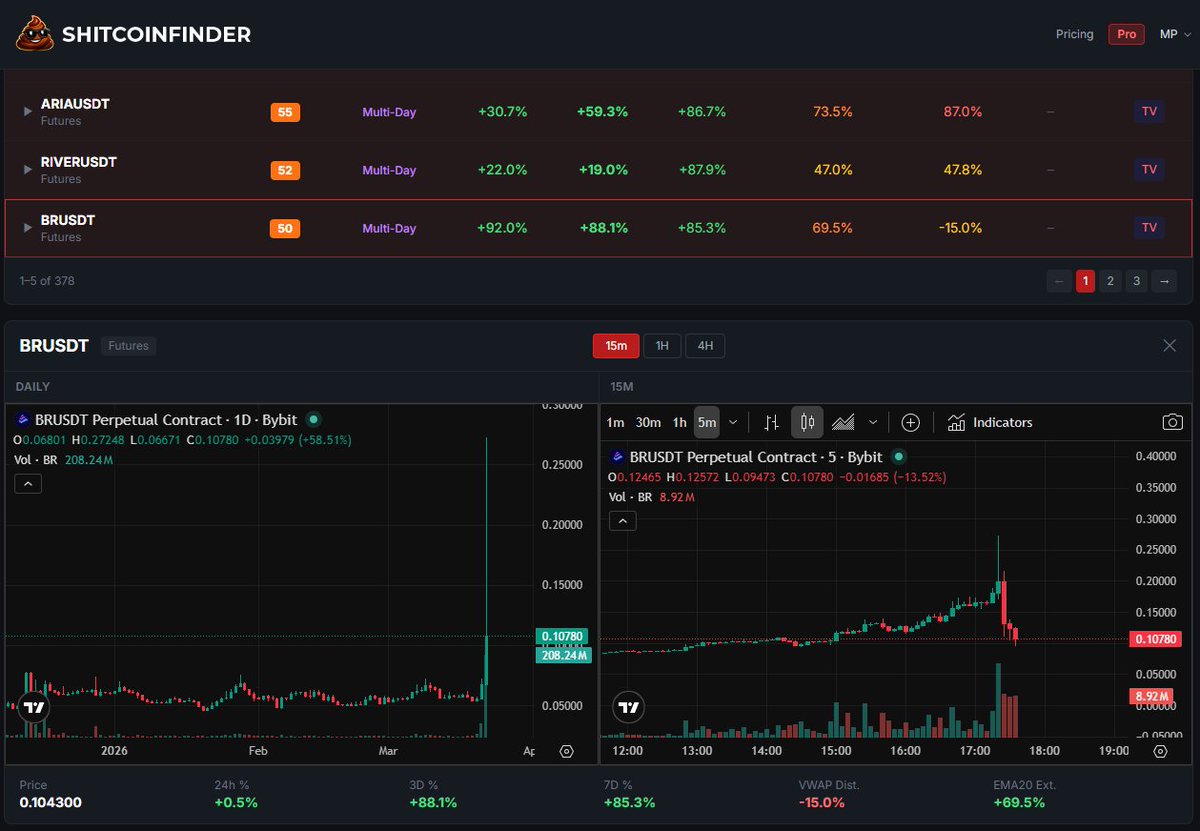Image resolution: width=1200 pixels, height=831 pixels.
Task: Click the Pro badge in the header
Action: coord(1126,33)
